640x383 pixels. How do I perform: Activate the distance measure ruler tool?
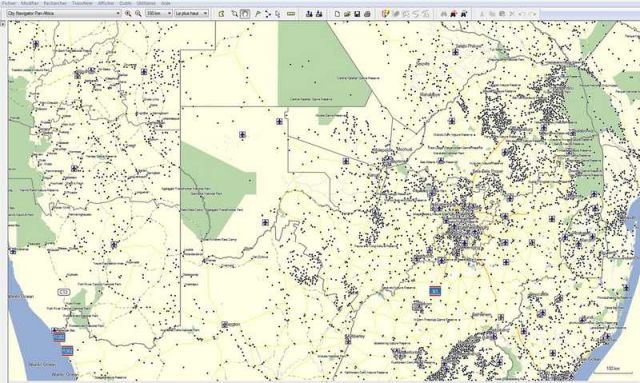click(x=291, y=13)
